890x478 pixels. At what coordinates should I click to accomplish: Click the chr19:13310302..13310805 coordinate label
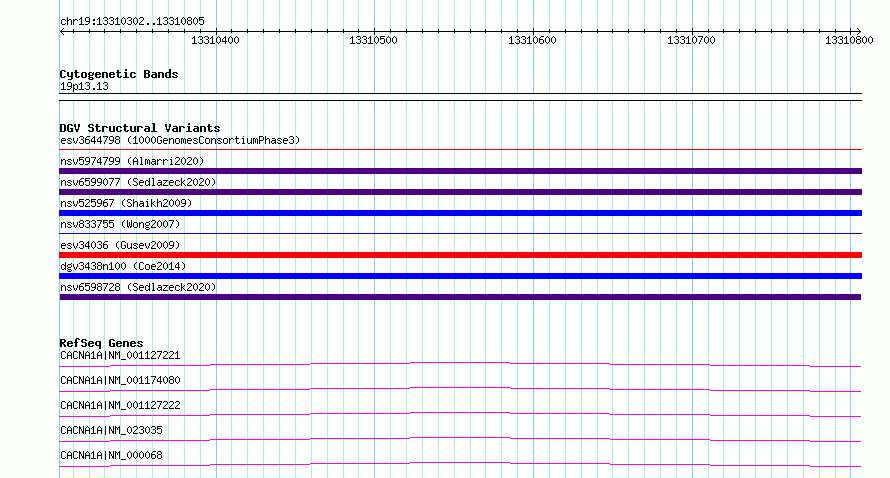coord(132,21)
